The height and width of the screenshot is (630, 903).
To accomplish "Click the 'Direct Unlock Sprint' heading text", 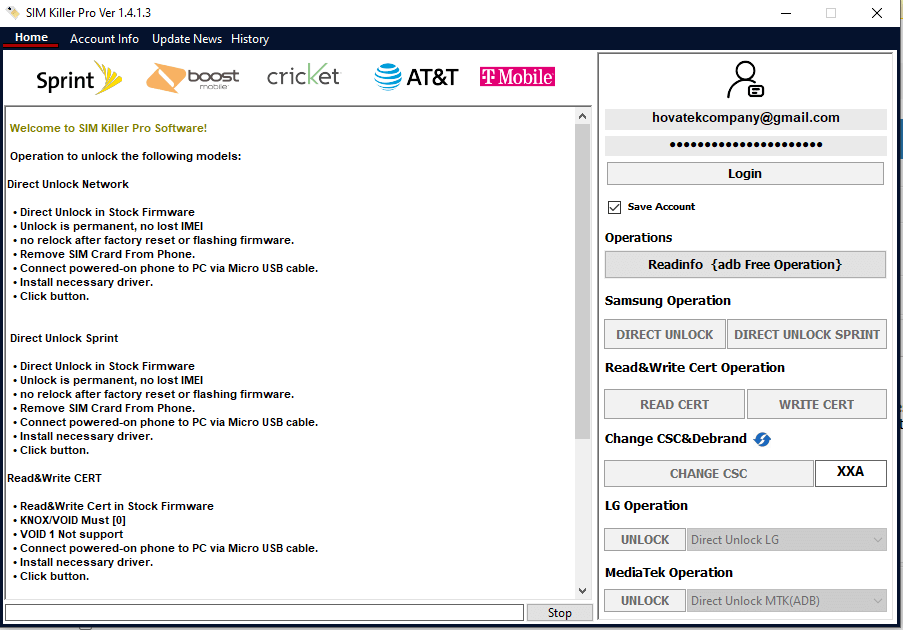I will point(64,338).
